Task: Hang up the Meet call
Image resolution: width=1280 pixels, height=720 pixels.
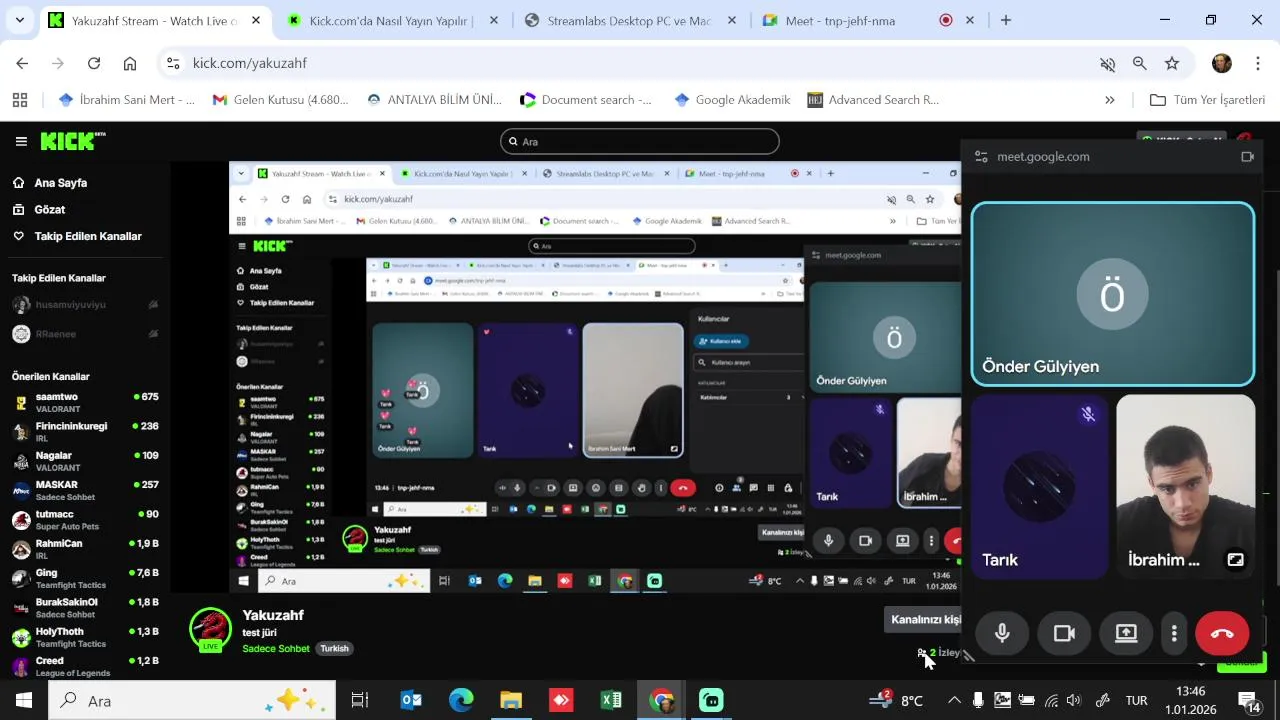Action: click(x=1222, y=634)
